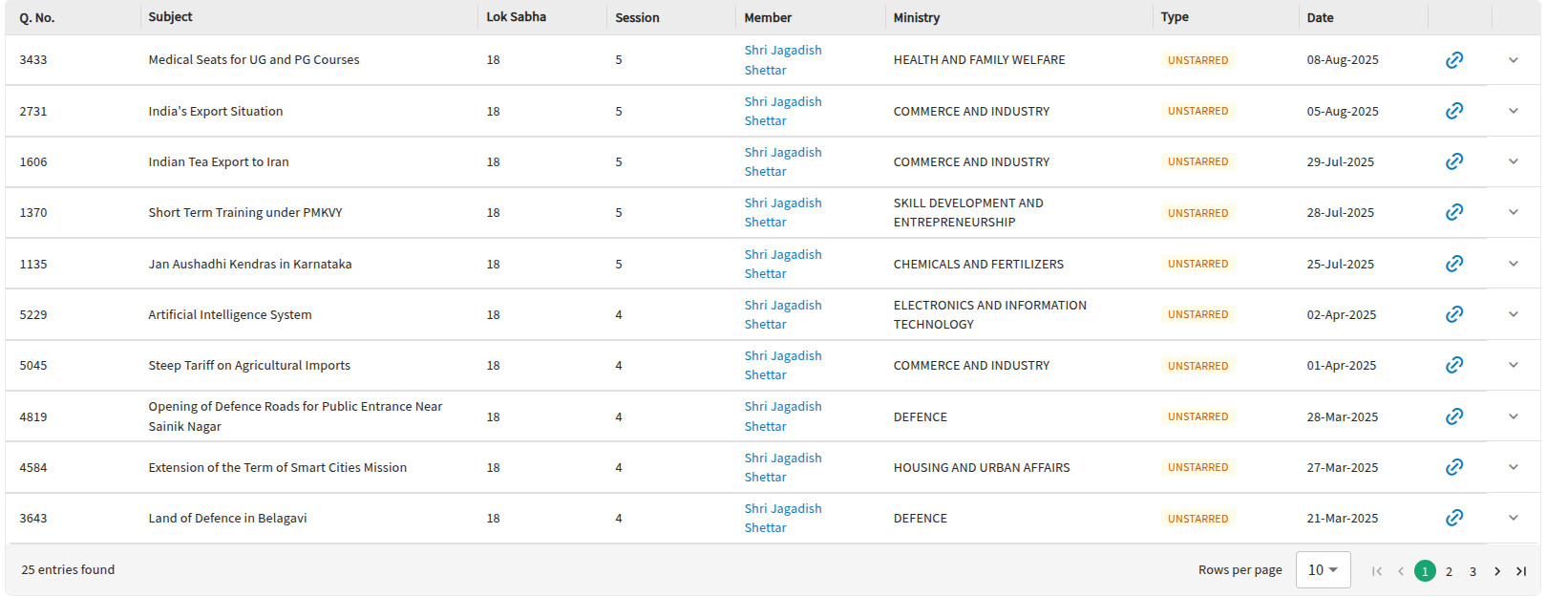Click '25 entries found' text

[68, 570]
